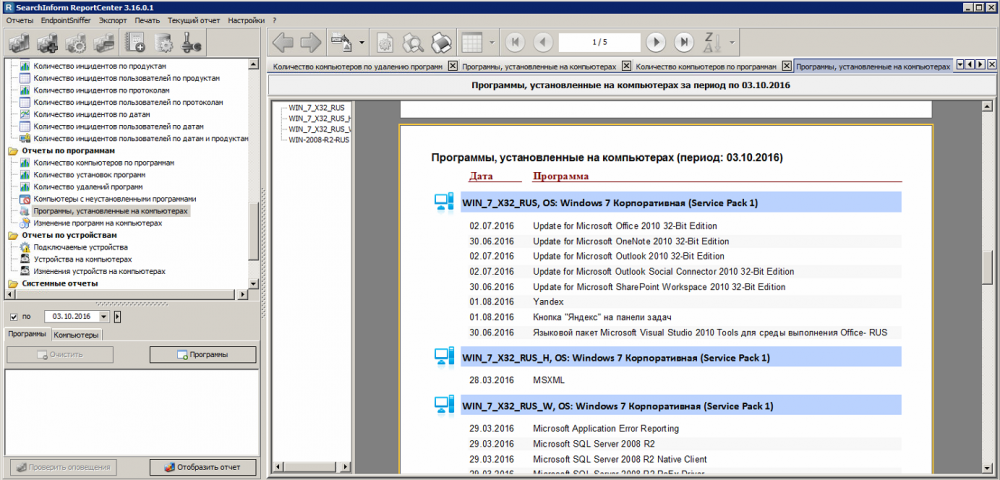Select tree item Количество удалений программ
The image size is (1000, 480).
pos(88,187)
